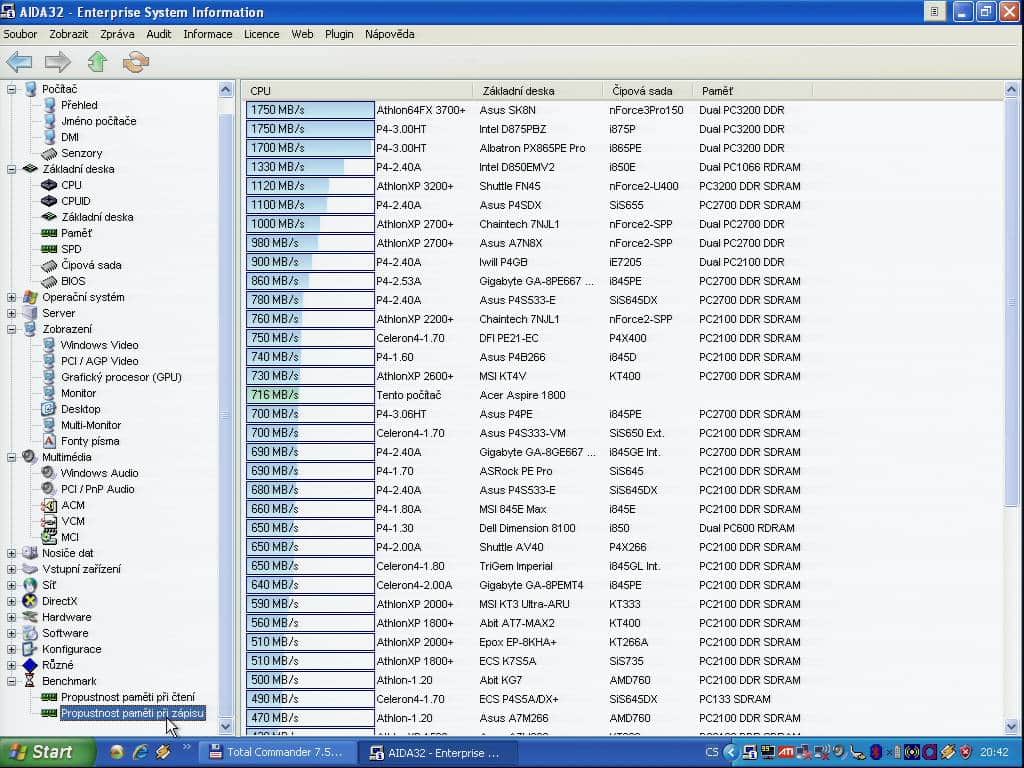Click the Fonty písma font icon
The width and height of the screenshot is (1024, 768).
(49, 441)
